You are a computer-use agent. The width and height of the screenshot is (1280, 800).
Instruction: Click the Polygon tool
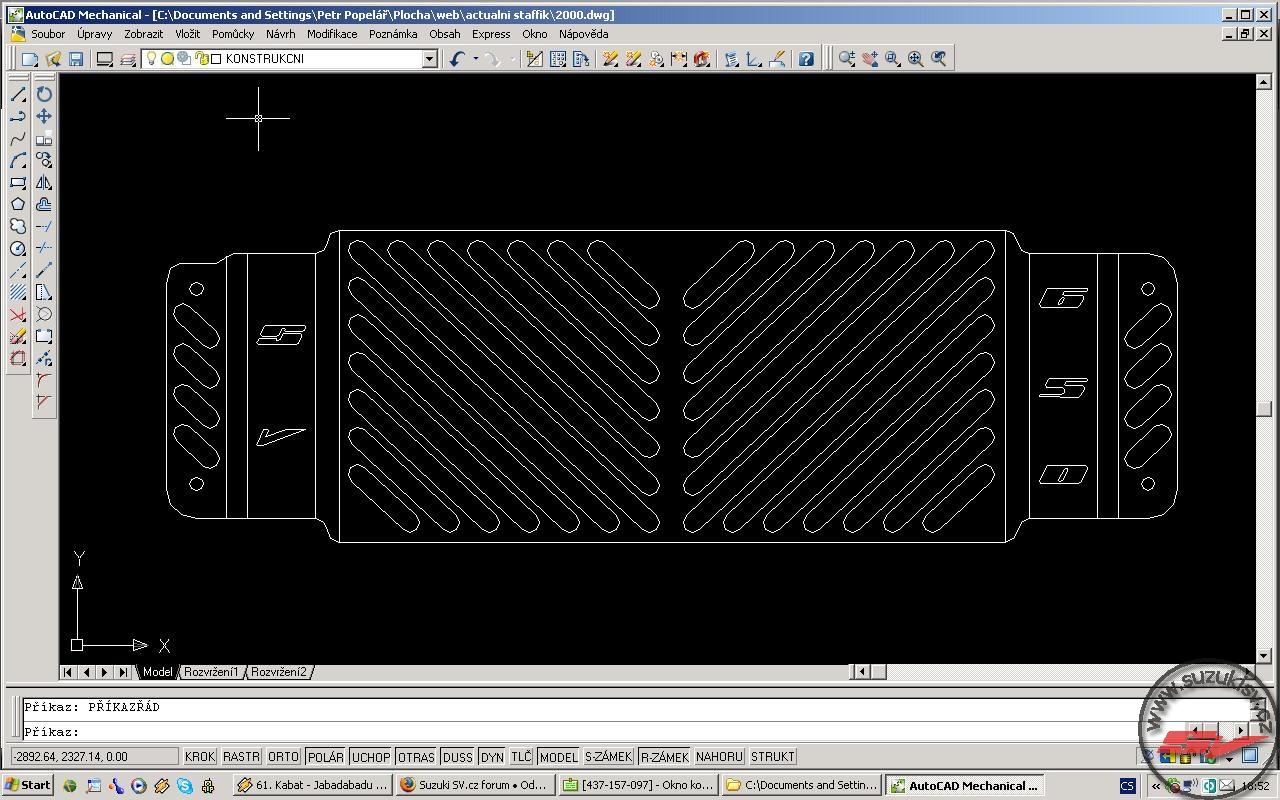(x=18, y=204)
